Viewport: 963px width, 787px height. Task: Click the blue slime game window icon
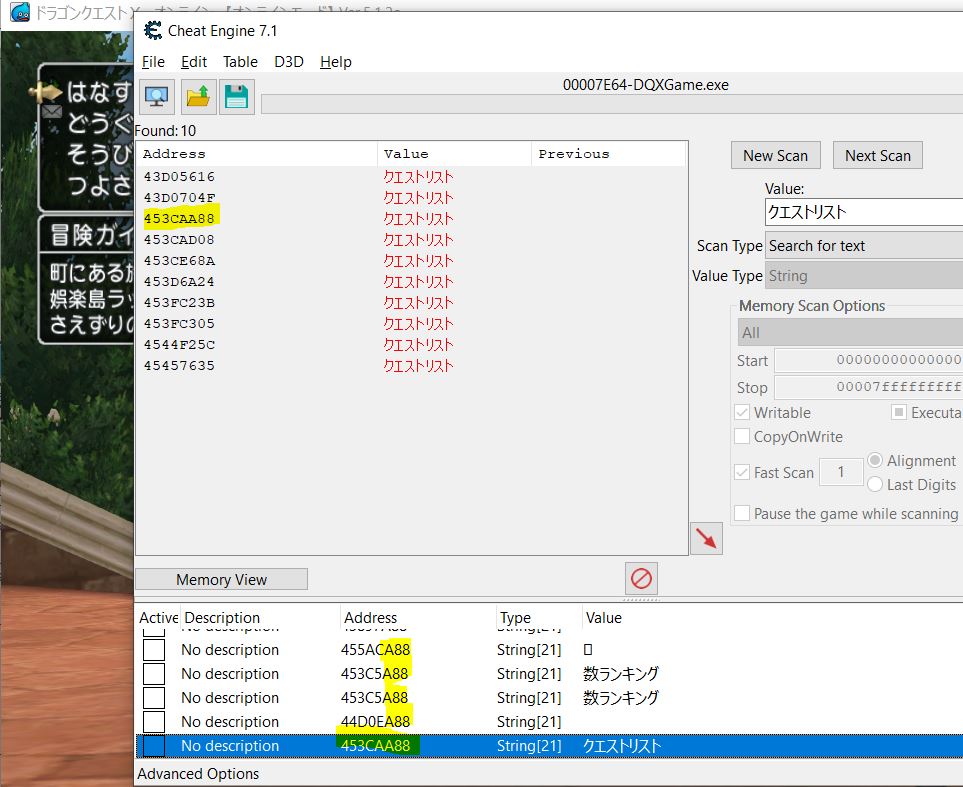[19, 13]
